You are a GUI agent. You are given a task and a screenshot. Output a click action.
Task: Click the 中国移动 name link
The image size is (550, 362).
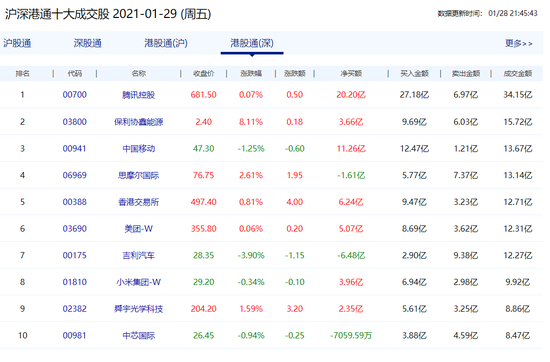coord(139,148)
